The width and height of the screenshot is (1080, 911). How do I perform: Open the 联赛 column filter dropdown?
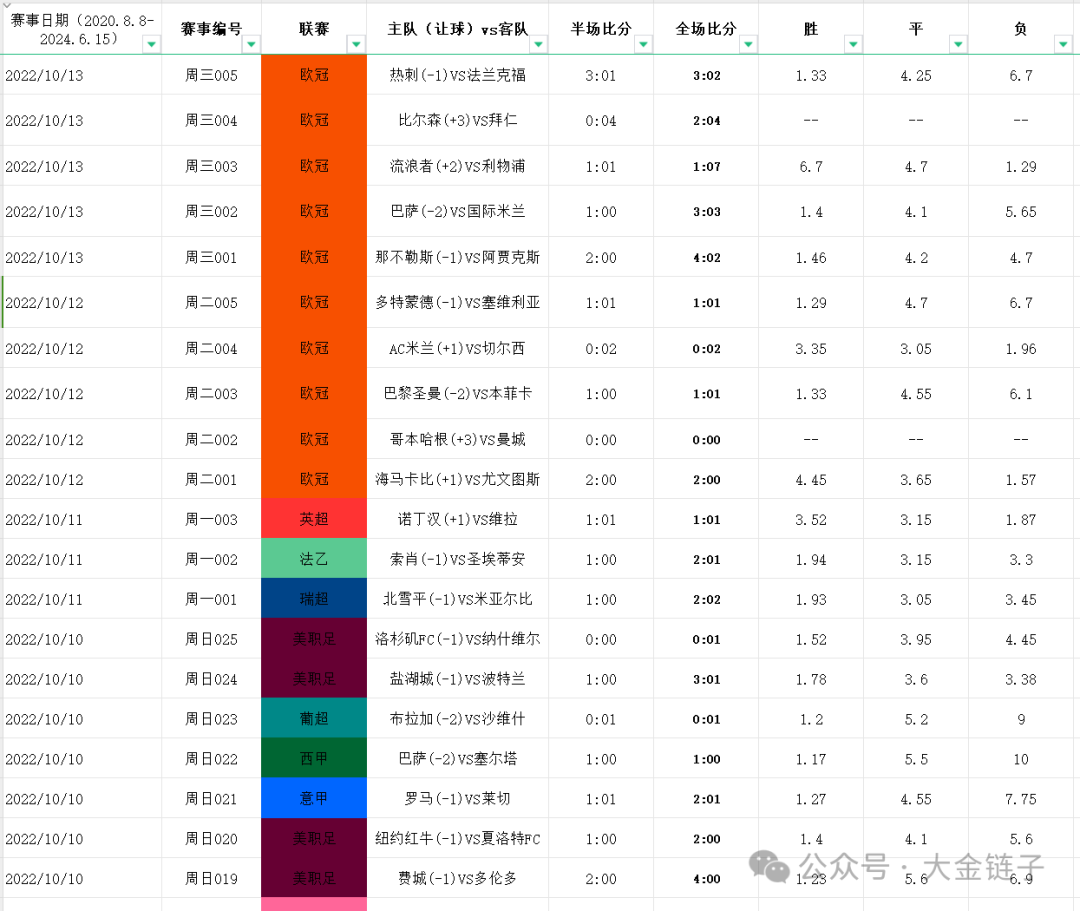click(356, 44)
